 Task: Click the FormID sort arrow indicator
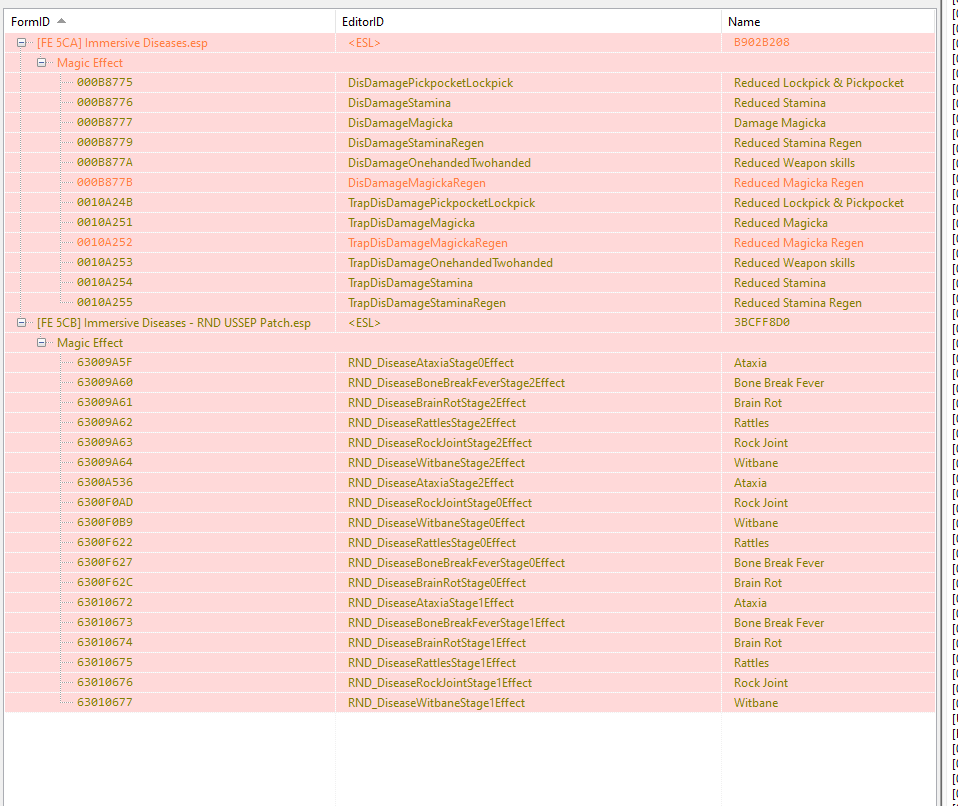[x=61, y=21]
